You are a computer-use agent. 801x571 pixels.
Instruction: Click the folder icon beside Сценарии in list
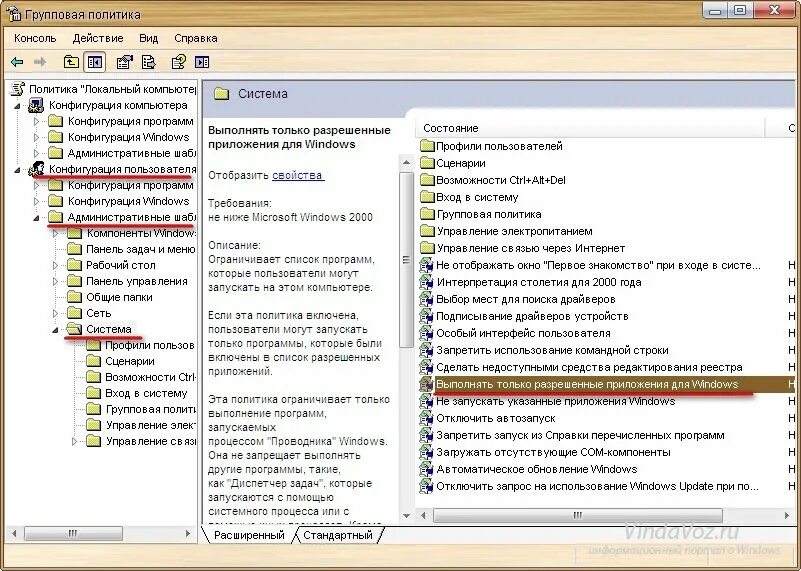427,163
